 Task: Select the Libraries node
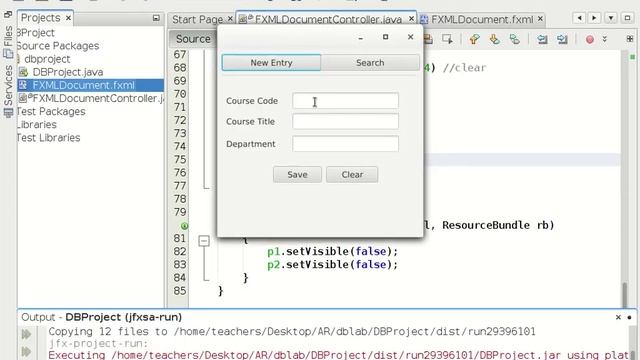[x=37, y=124]
